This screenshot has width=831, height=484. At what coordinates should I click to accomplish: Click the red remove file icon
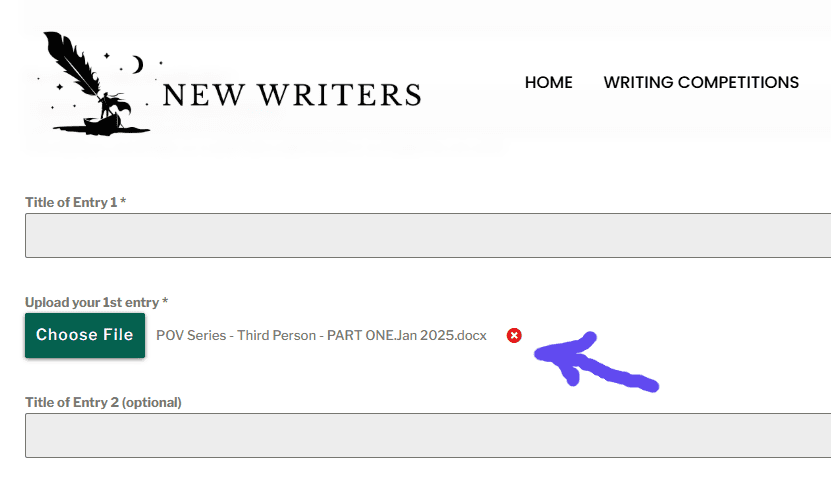click(x=514, y=336)
